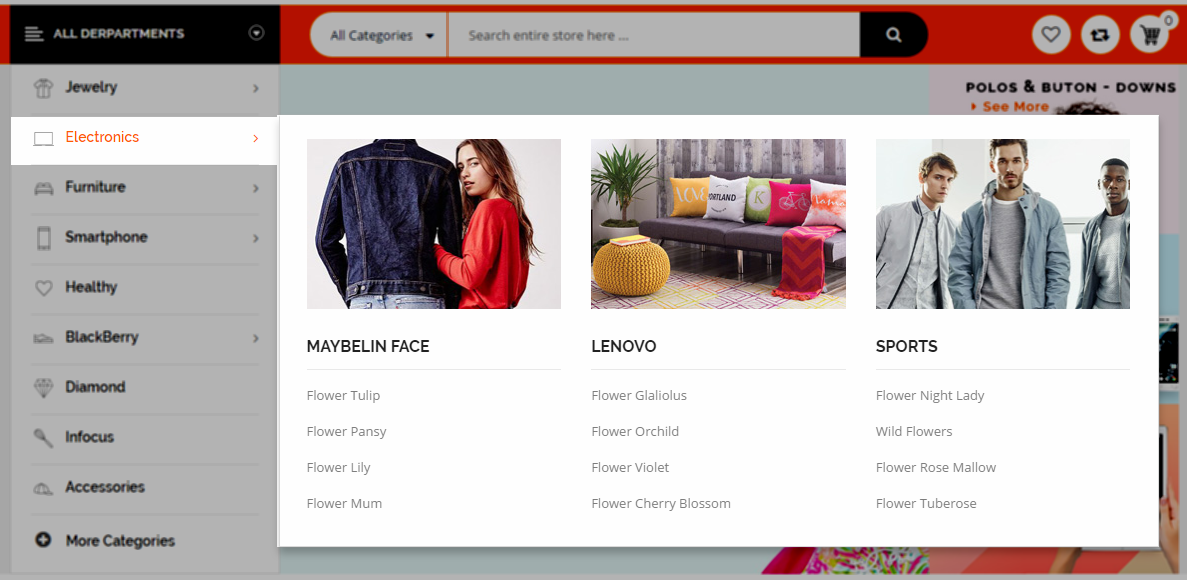Open the denim jacket couple image
Image resolution: width=1187 pixels, height=580 pixels.
434,224
